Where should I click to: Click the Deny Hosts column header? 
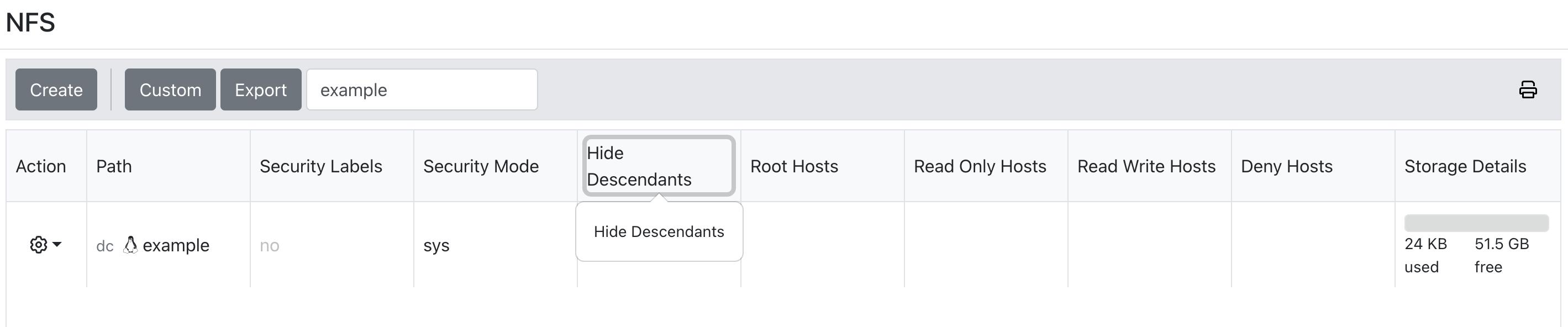tap(1286, 166)
